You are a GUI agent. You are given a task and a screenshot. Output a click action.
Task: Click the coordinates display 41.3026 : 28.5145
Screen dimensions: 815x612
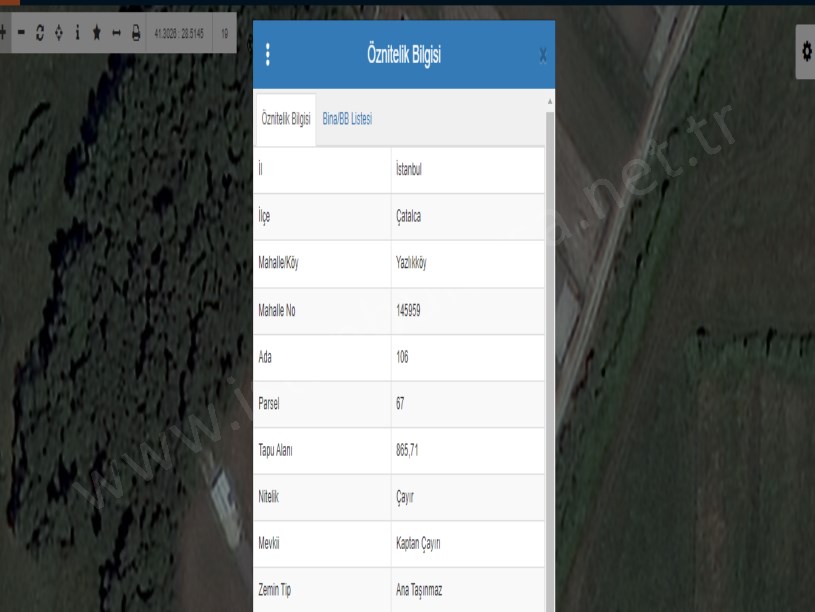(x=179, y=33)
